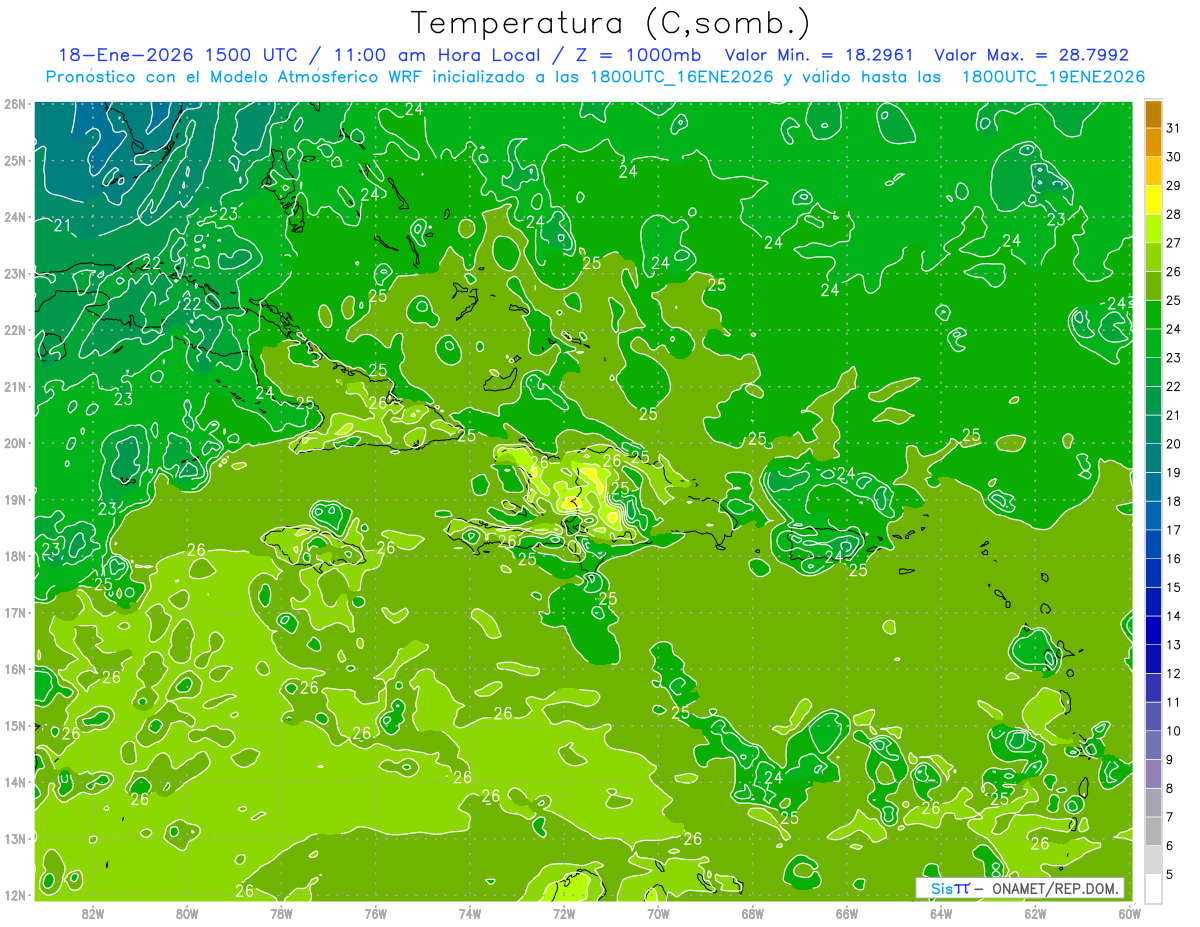Click the 18N latitude axis label
The image size is (1200, 927).
14,556
